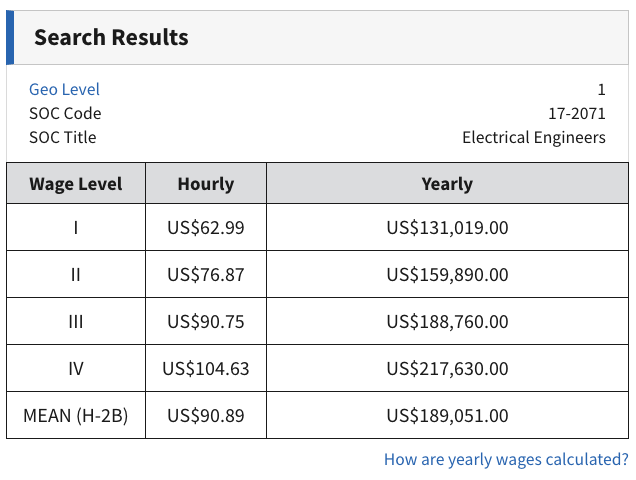
Task: Click the Geo Level link
Action: pos(64,90)
